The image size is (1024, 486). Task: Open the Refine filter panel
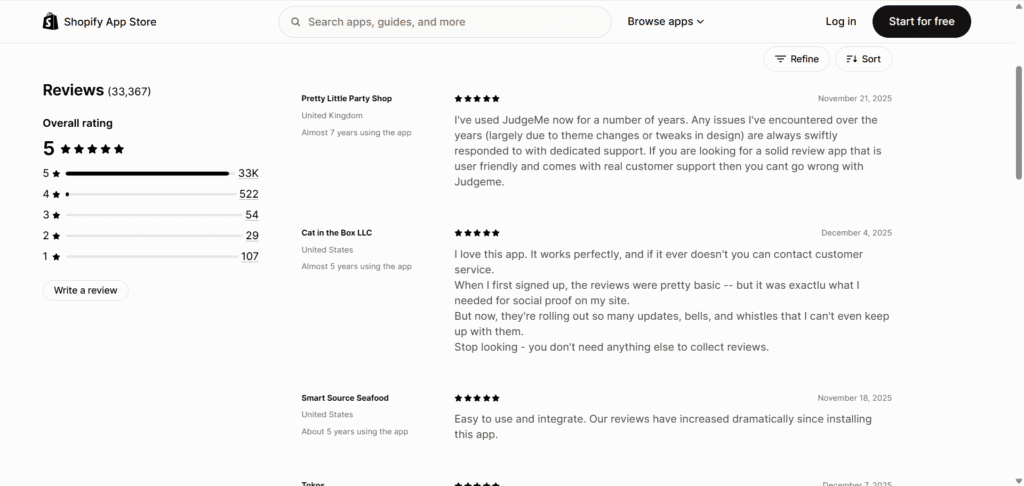[x=797, y=59]
